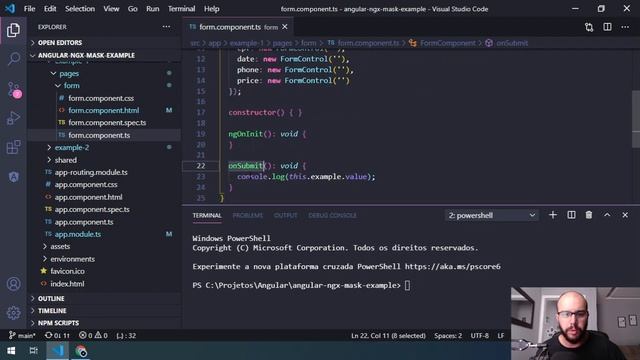Open changes compare icon in editor toolbar

click(589, 27)
